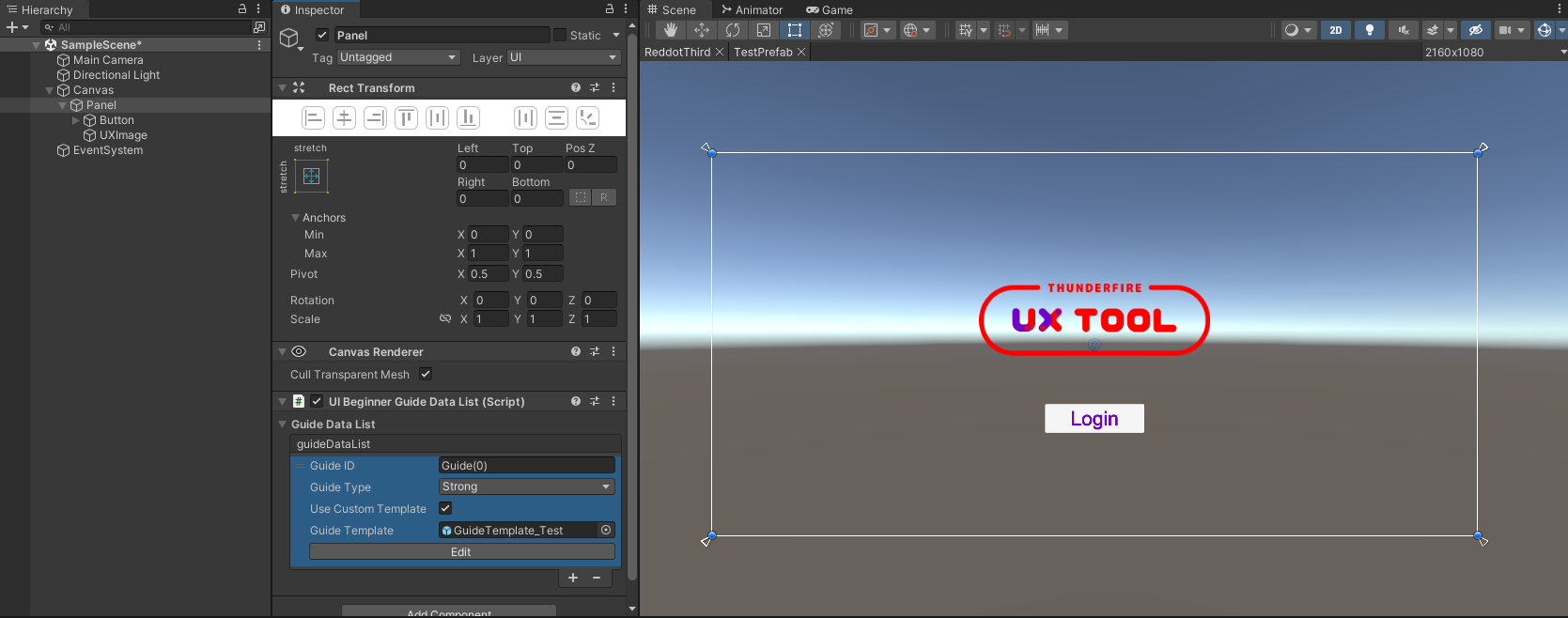Select the Hand (view) tool in Scene toolbar
This screenshot has height=618, width=1568.
671,30
